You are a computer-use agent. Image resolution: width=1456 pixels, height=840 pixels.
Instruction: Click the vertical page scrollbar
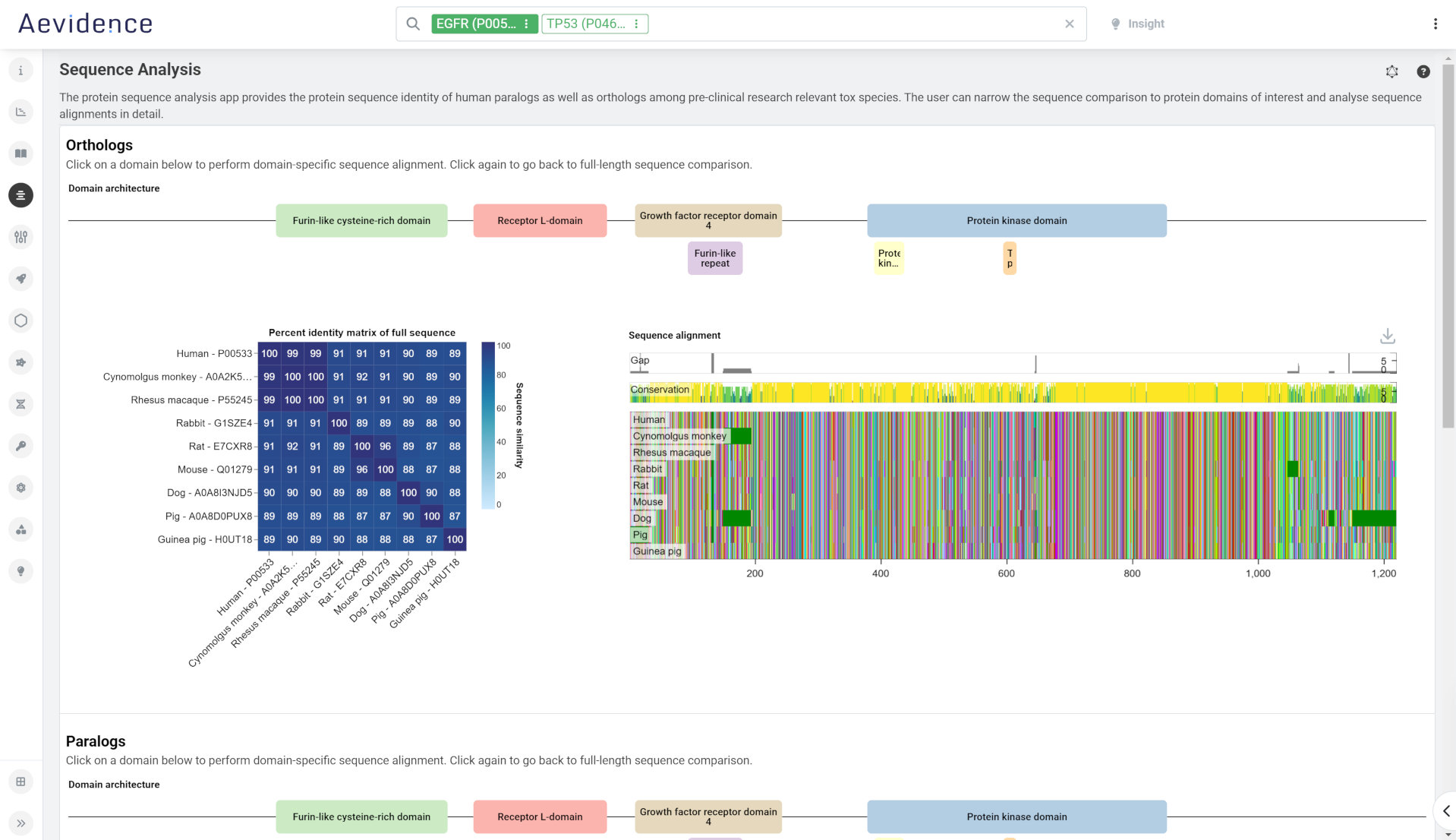(1448, 247)
